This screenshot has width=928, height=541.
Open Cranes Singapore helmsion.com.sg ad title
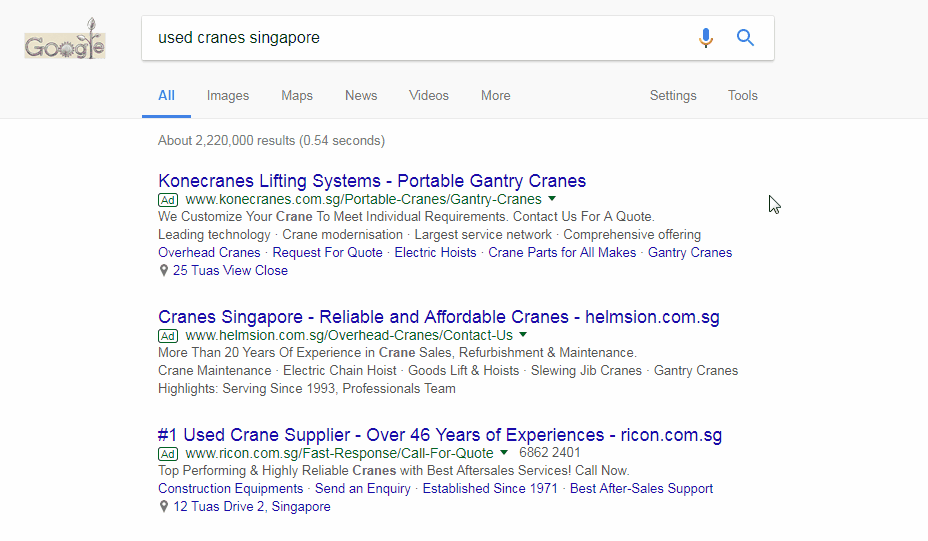click(439, 317)
